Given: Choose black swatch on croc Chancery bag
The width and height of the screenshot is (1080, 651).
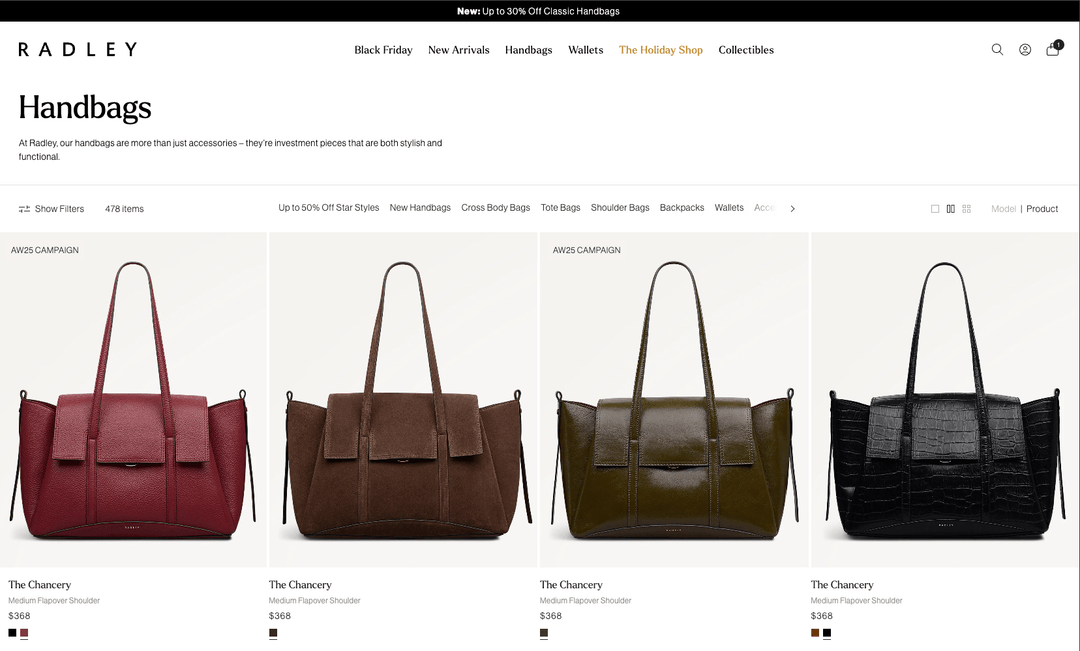Looking at the screenshot, I should tap(827, 633).
